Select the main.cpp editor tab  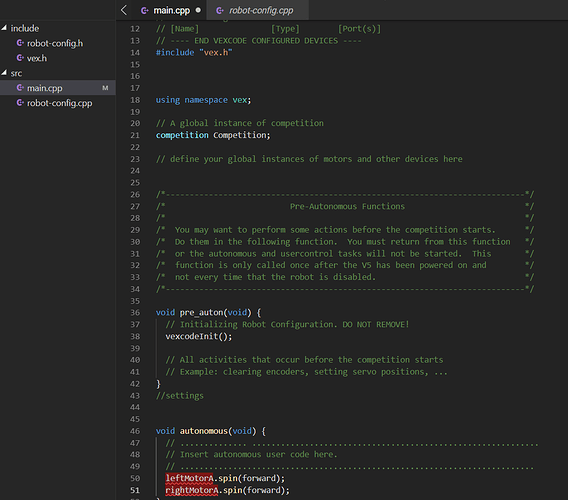pos(171,10)
